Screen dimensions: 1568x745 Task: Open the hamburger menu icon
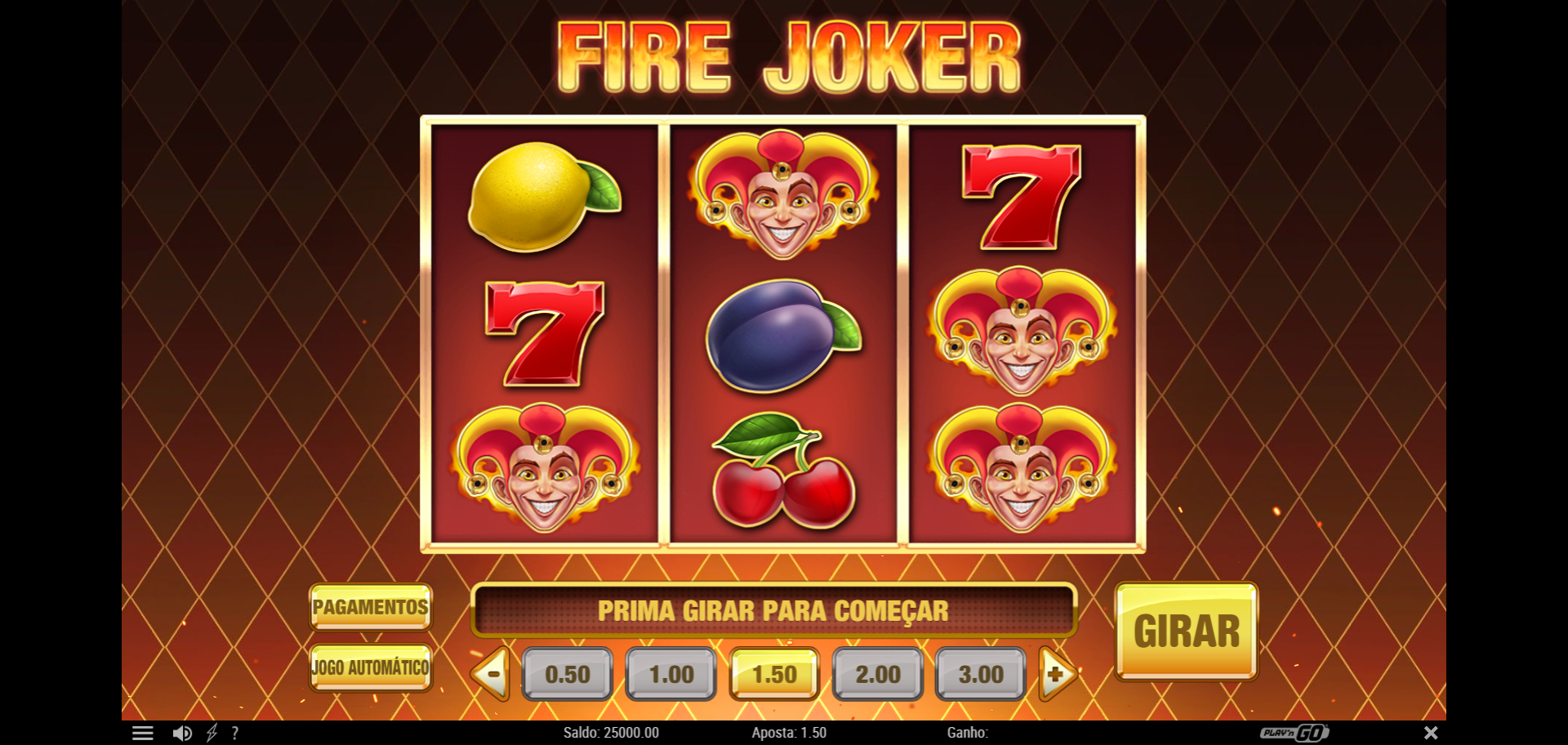[x=143, y=733]
